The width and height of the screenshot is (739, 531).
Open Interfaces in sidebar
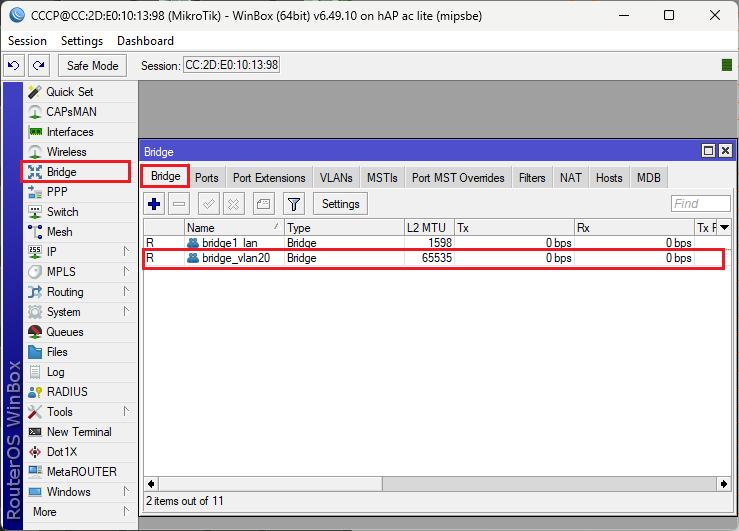[x=80, y=132]
